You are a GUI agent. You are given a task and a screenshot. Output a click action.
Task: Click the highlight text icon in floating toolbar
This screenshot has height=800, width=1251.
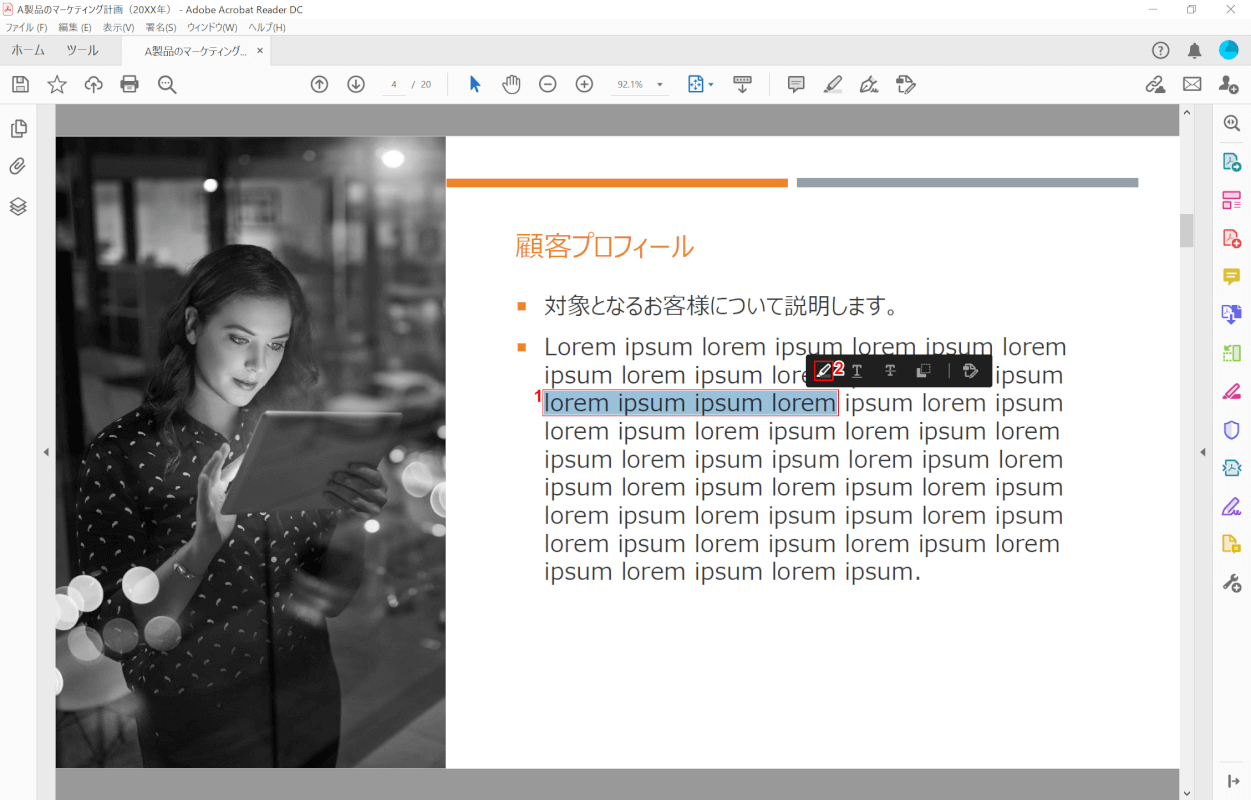(823, 371)
